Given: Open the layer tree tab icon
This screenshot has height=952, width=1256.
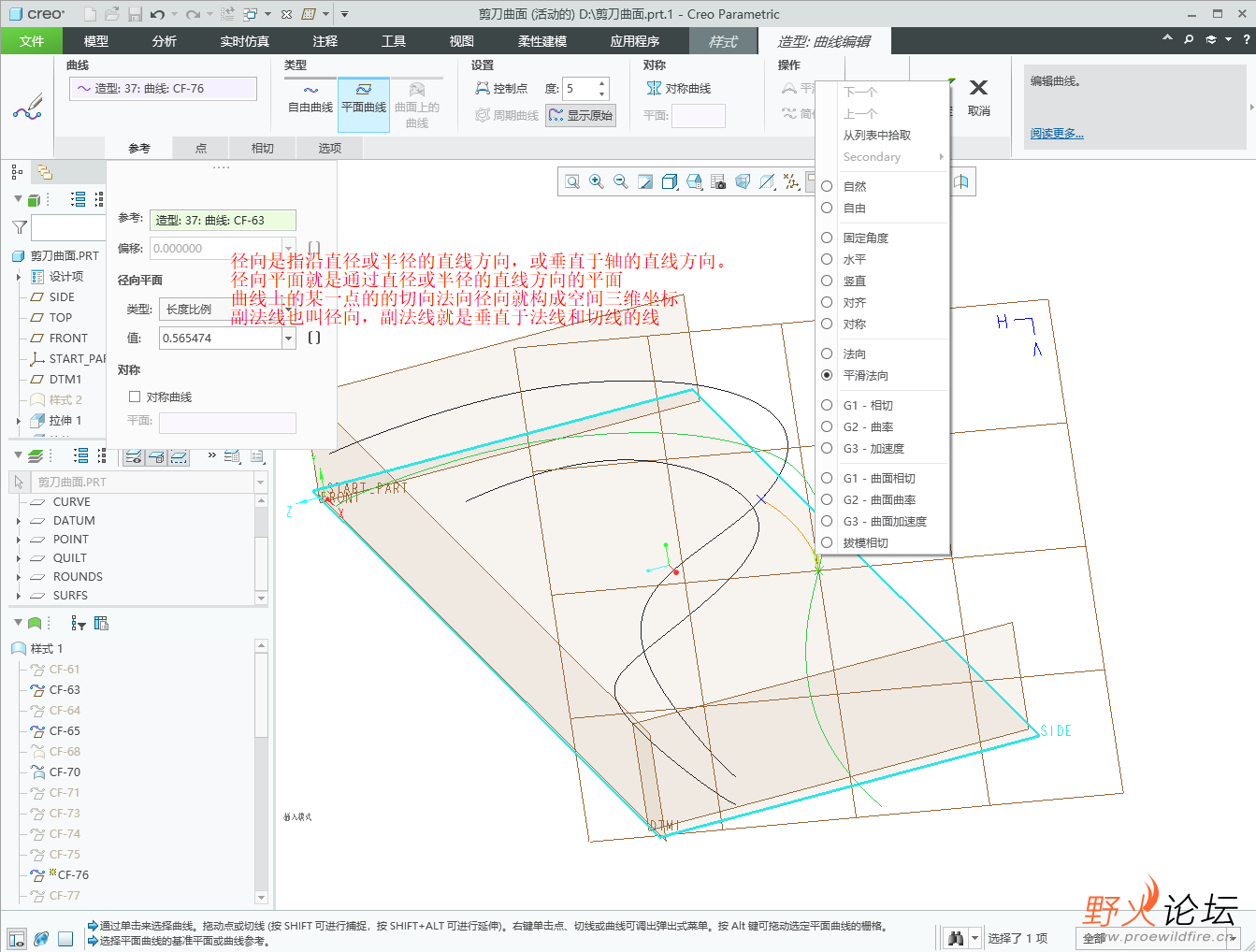Looking at the screenshot, I should click(44, 172).
